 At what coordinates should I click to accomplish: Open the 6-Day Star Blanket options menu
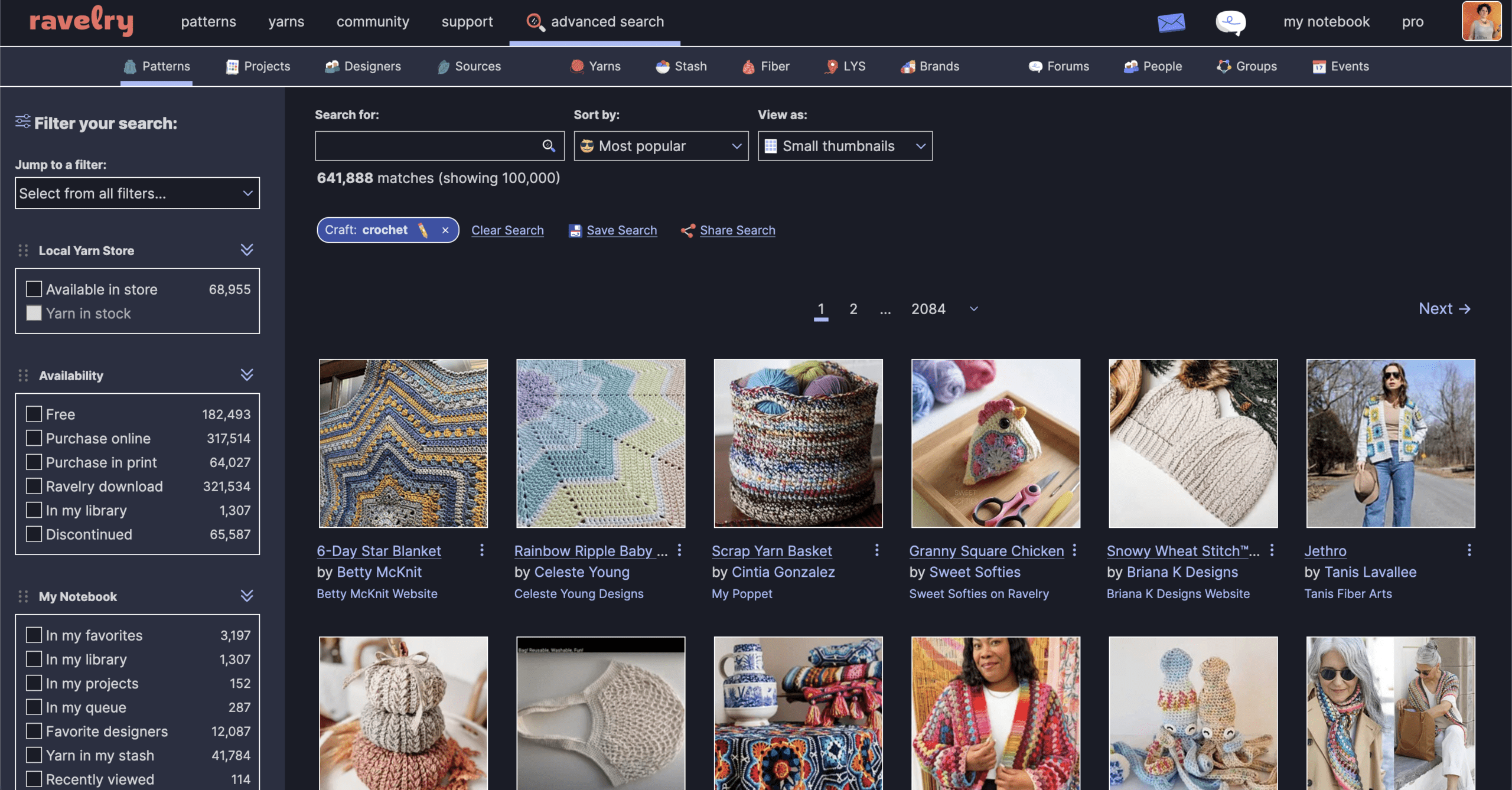point(482,550)
